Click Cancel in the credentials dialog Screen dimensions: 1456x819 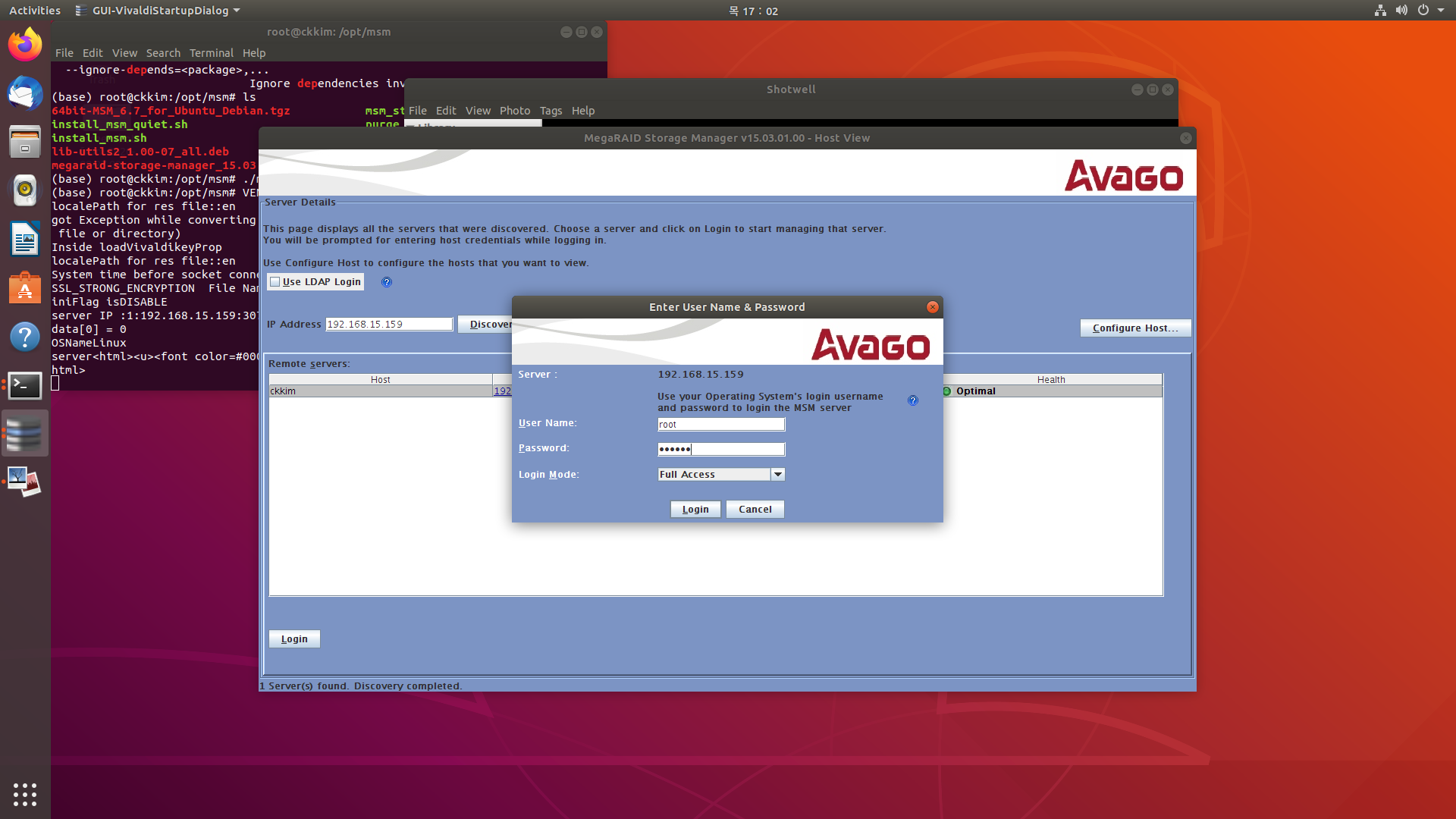(755, 510)
